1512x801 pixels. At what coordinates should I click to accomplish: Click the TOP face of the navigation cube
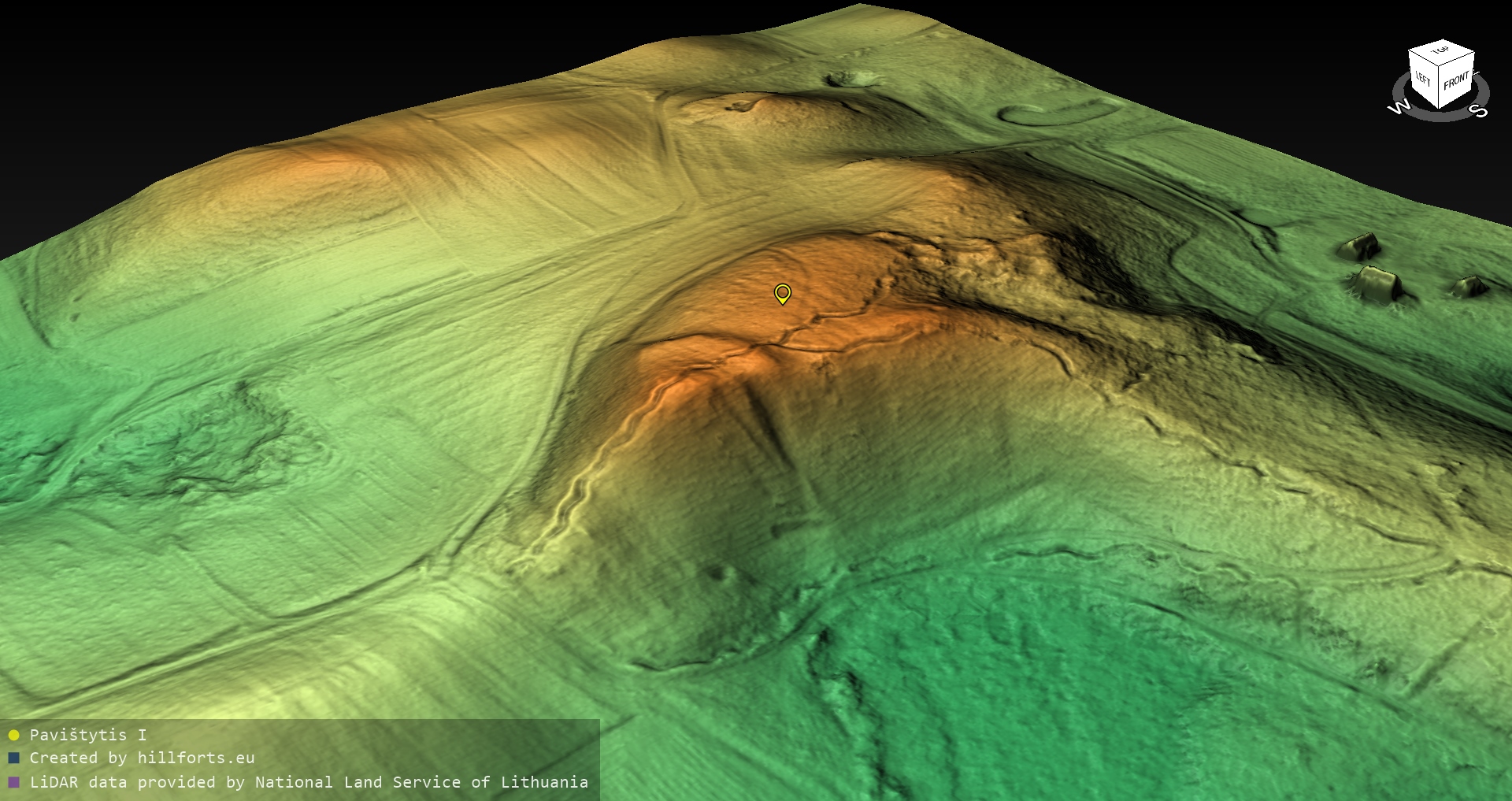(1441, 51)
